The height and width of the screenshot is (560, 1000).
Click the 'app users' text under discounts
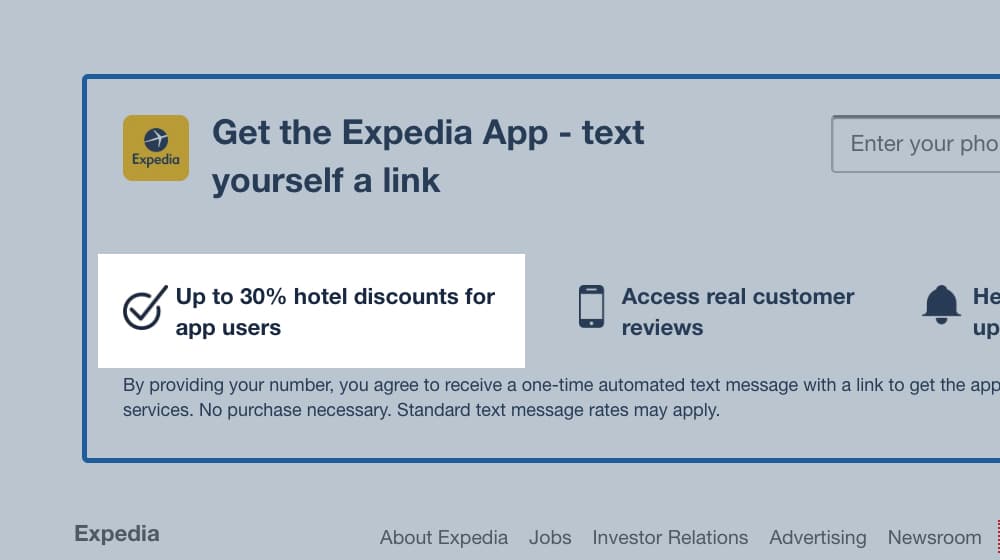228,328
